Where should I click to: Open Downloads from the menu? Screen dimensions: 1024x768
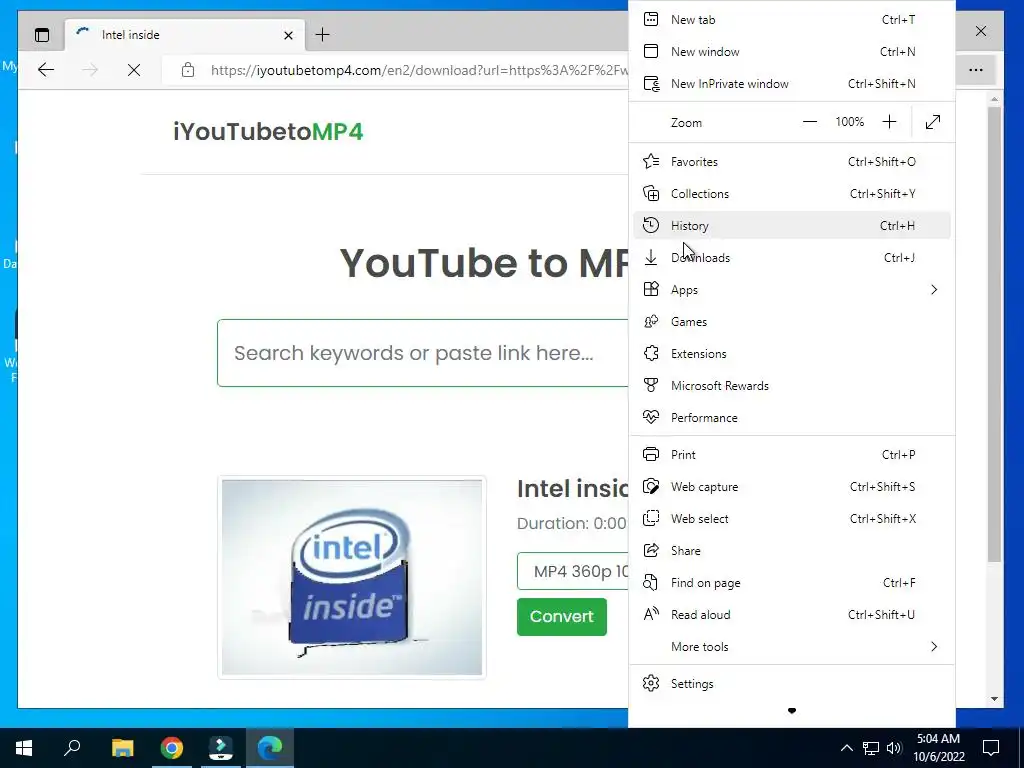792,257
